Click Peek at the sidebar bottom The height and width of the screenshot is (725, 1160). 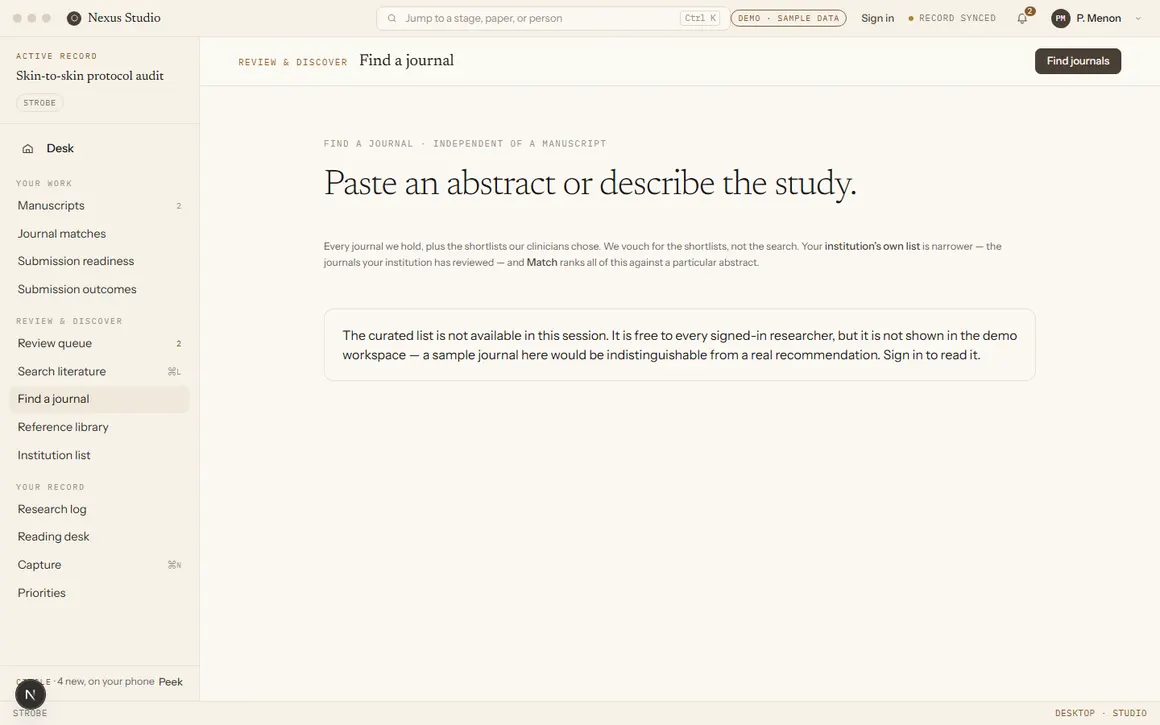(x=170, y=682)
